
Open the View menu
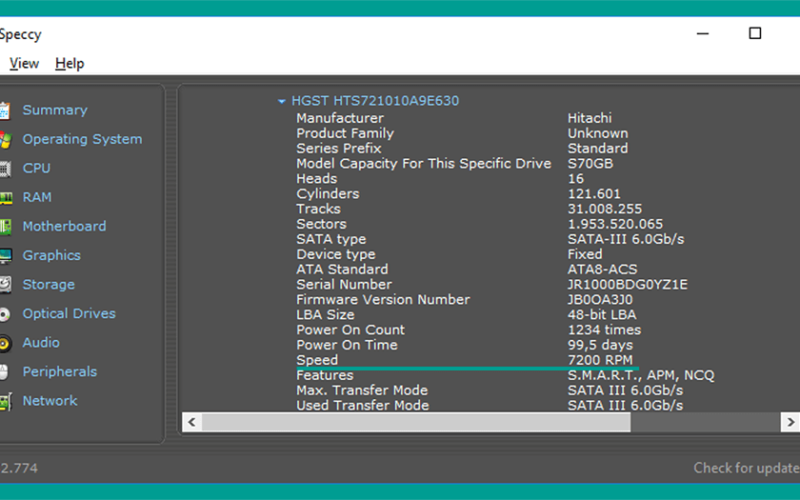click(24, 63)
